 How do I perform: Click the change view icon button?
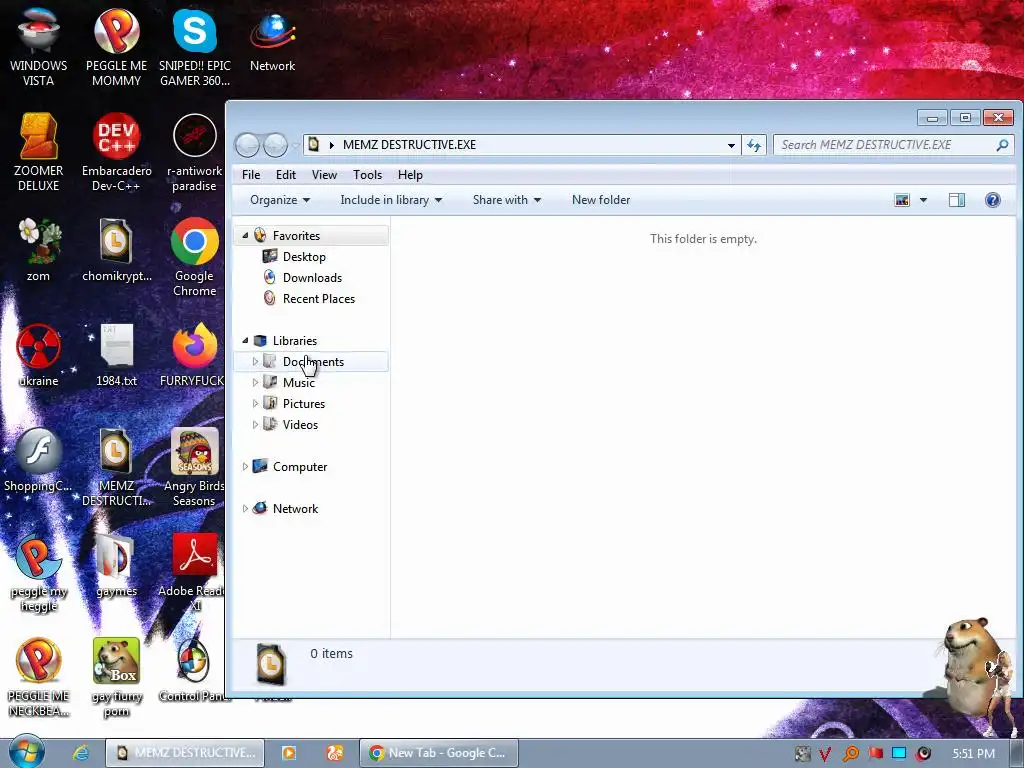coord(902,200)
